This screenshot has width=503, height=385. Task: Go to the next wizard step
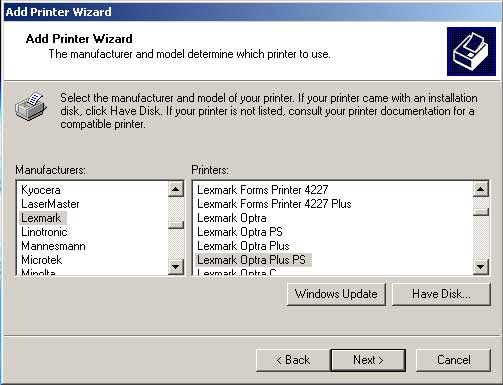pos(368,360)
